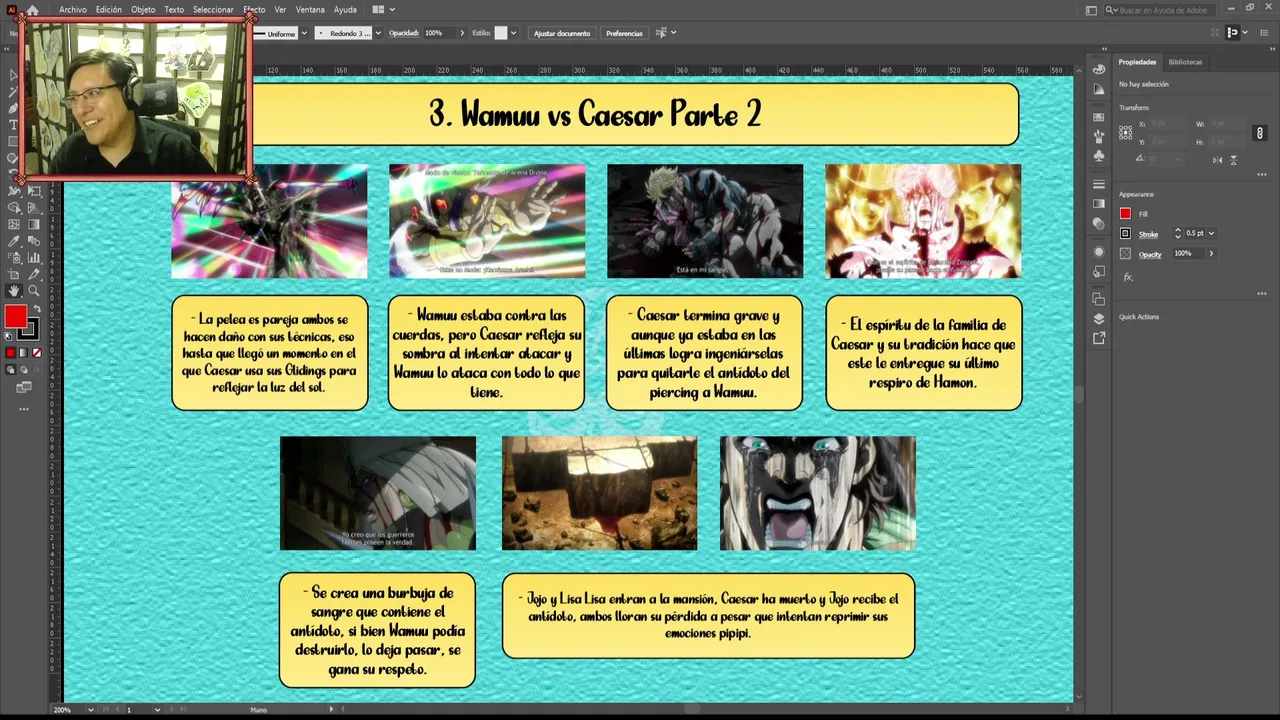1280x720 pixels.
Task: Reset to default fill and stroke
Action: [7, 335]
